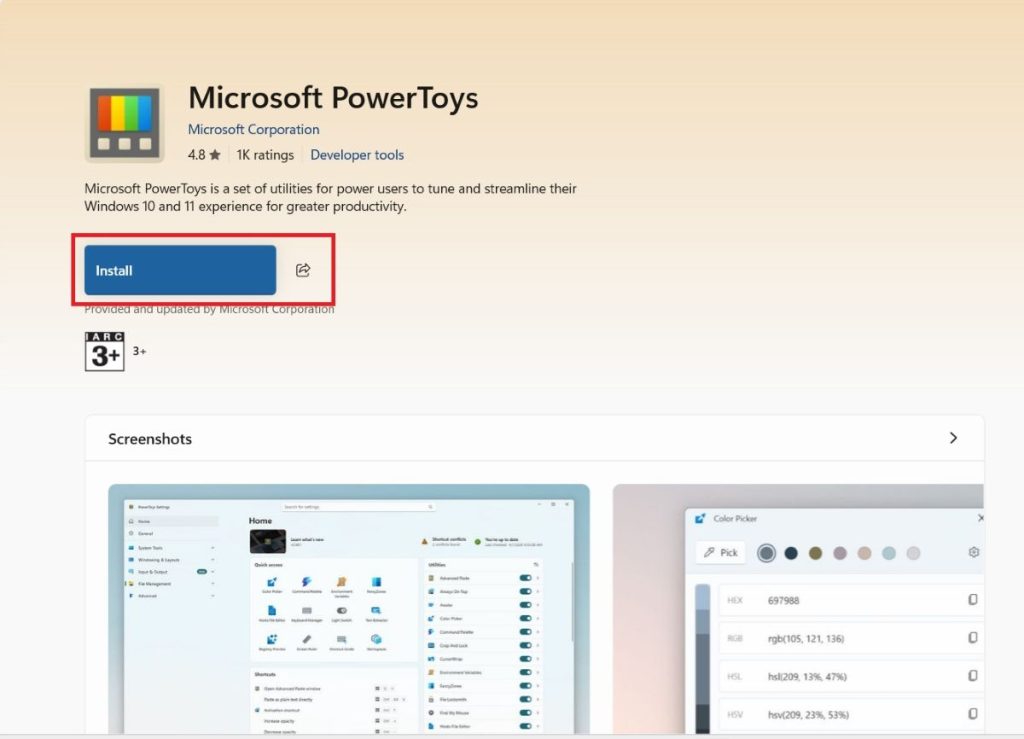The height and width of the screenshot is (739, 1024).
Task: Click the Screenshots section heading
Action: click(150, 439)
